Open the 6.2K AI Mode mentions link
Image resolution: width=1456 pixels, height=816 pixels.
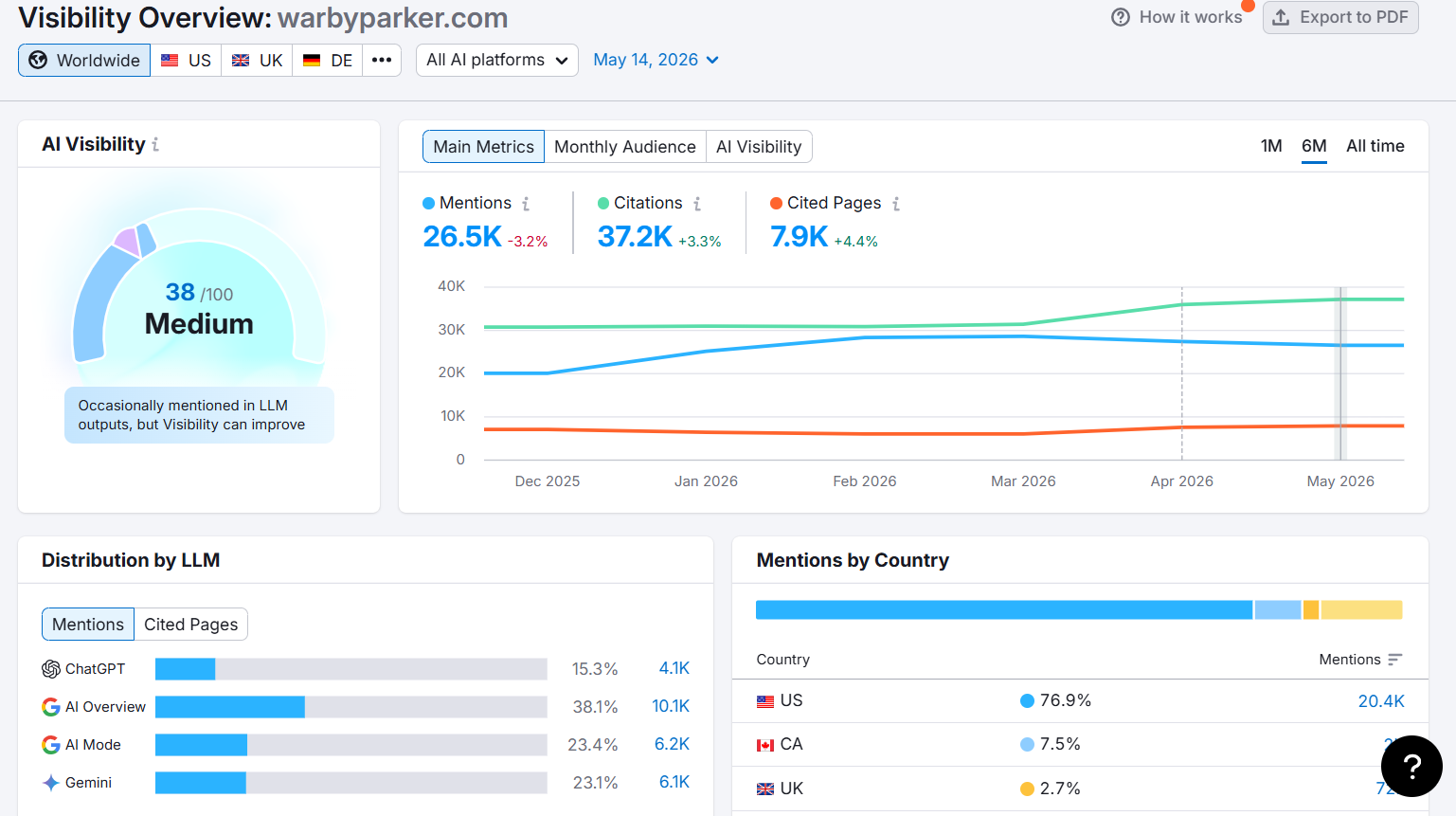click(x=673, y=744)
